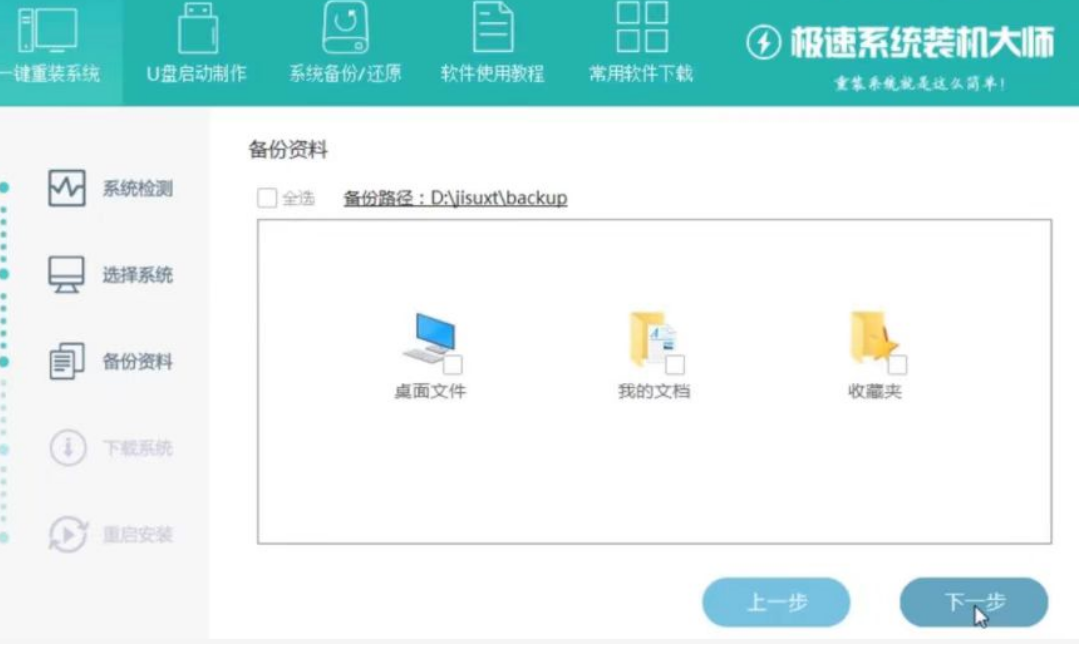1079x645 pixels.
Task: Check the 我的文档 documents checkbox
Action: click(677, 365)
